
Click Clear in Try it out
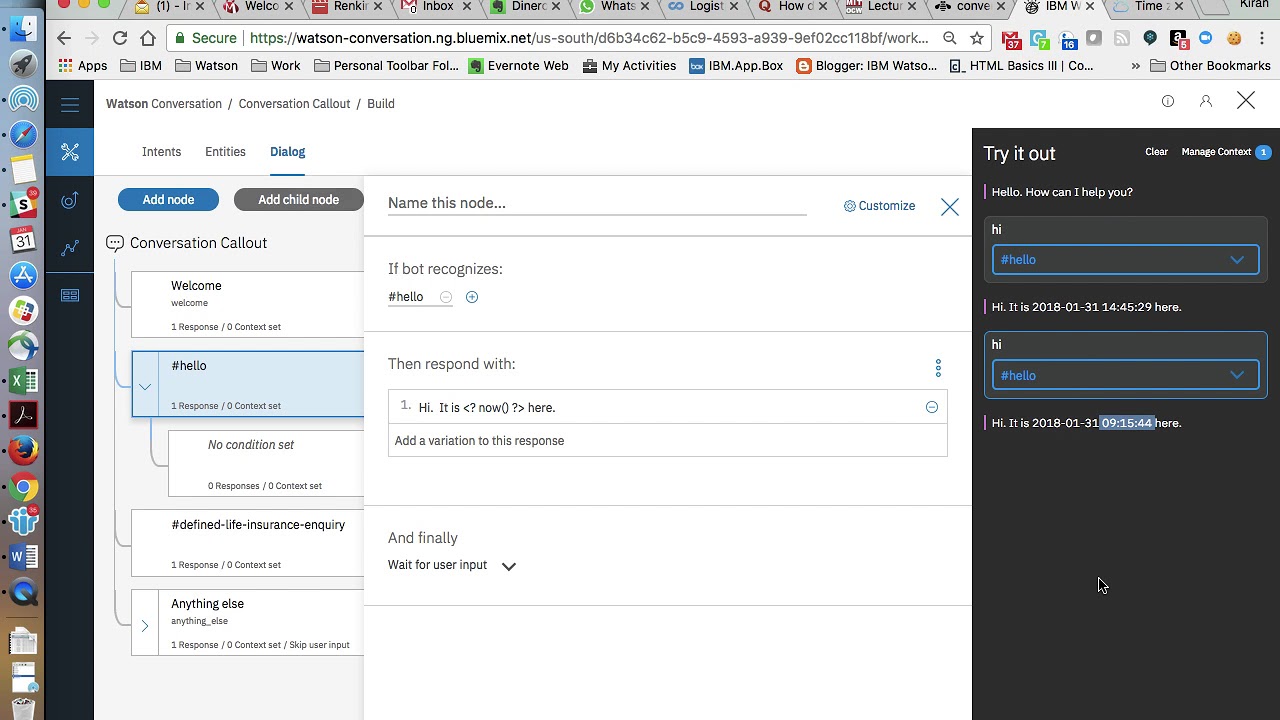click(x=1156, y=152)
